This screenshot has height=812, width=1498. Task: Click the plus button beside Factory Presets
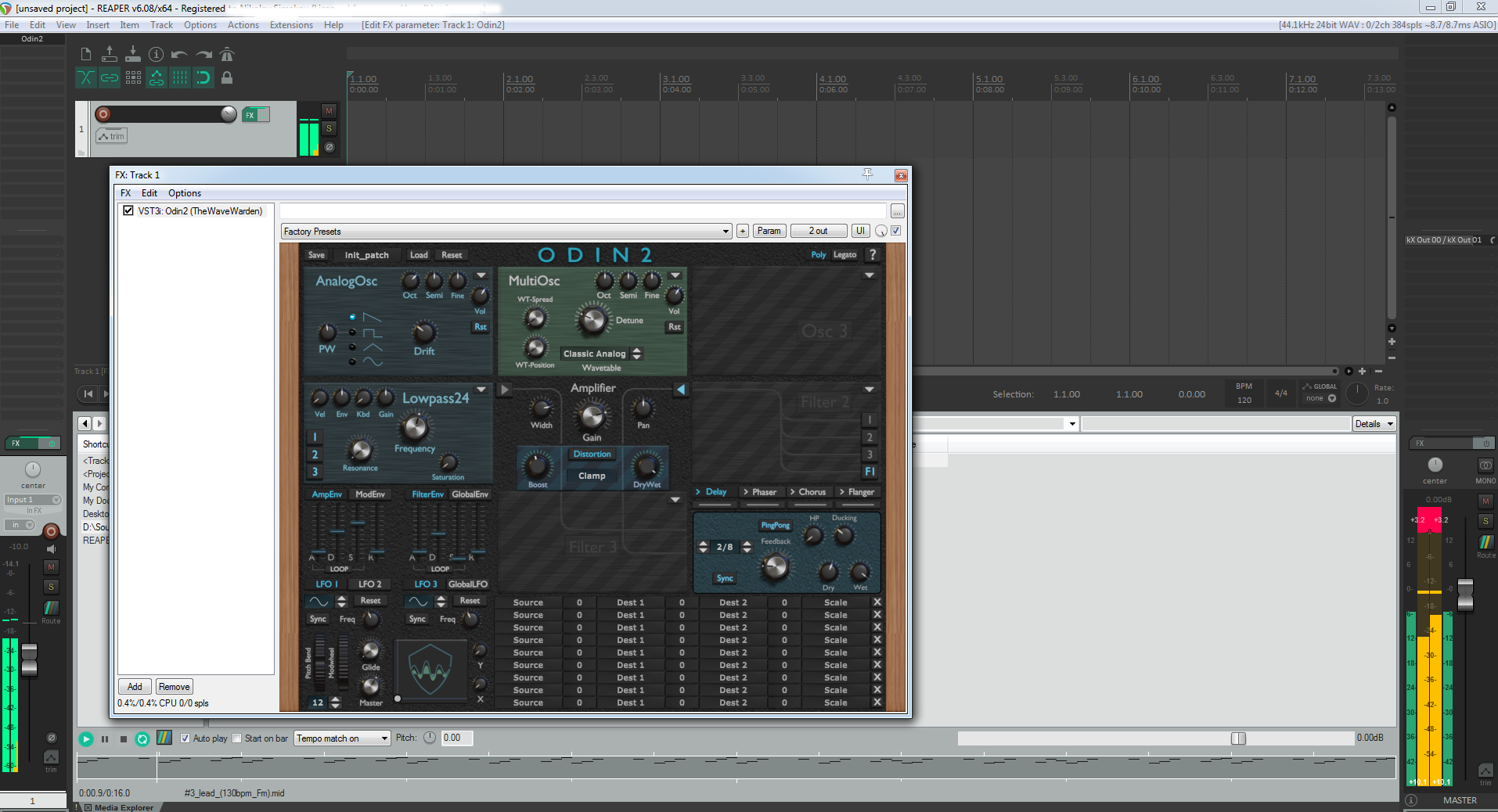[743, 231]
